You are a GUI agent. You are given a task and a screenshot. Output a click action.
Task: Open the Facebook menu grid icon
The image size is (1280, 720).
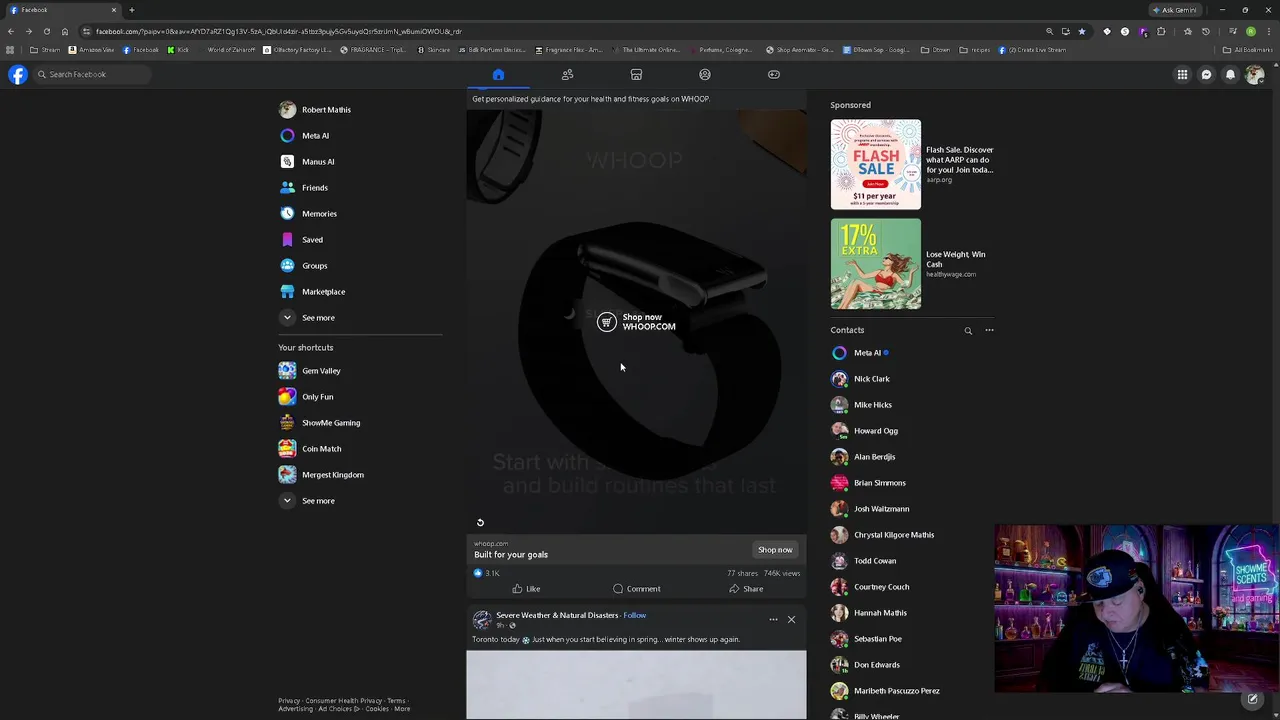pyautogui.click(x=1182, y=74)
